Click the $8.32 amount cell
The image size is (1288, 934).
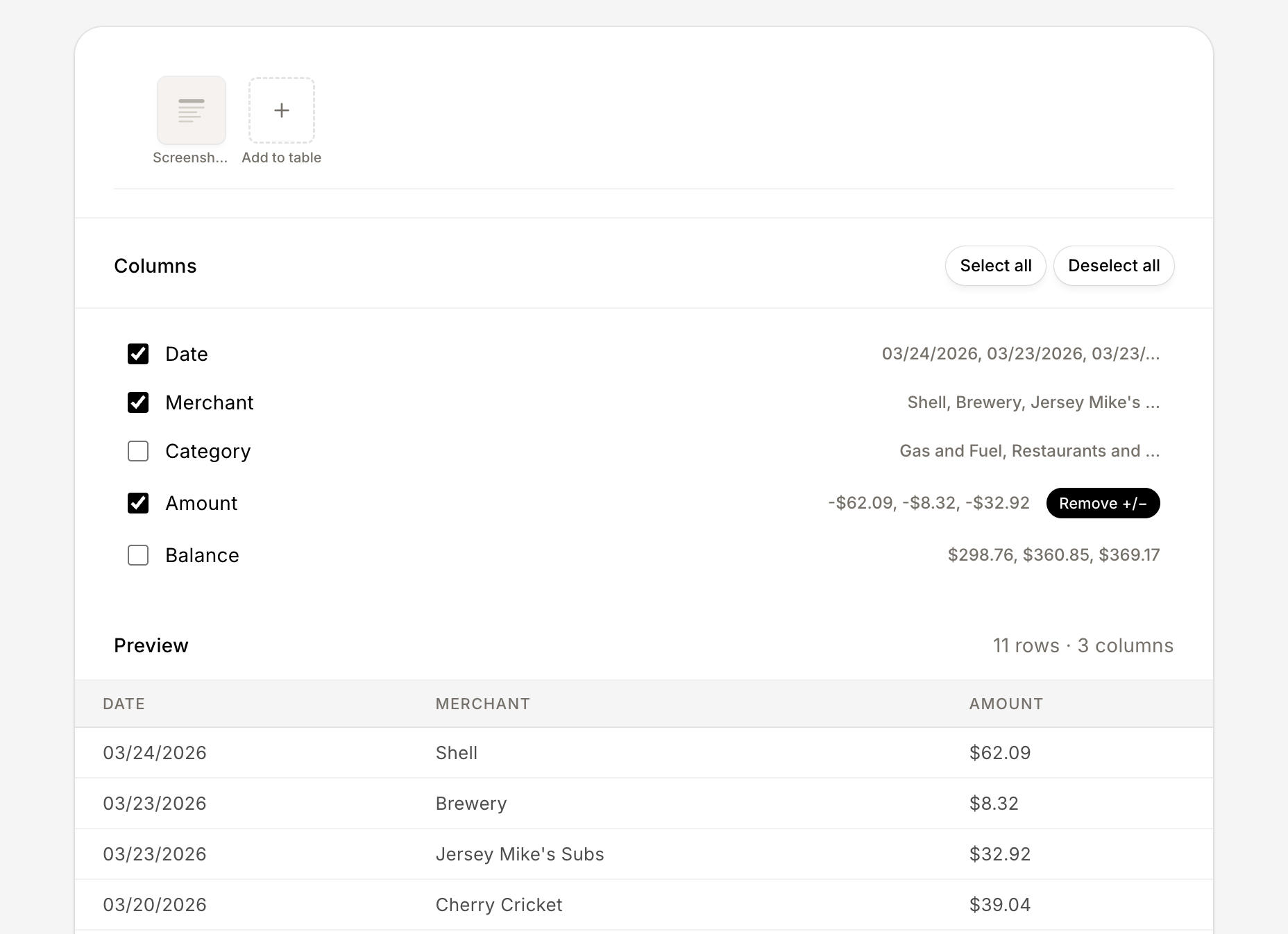(994, 804)
